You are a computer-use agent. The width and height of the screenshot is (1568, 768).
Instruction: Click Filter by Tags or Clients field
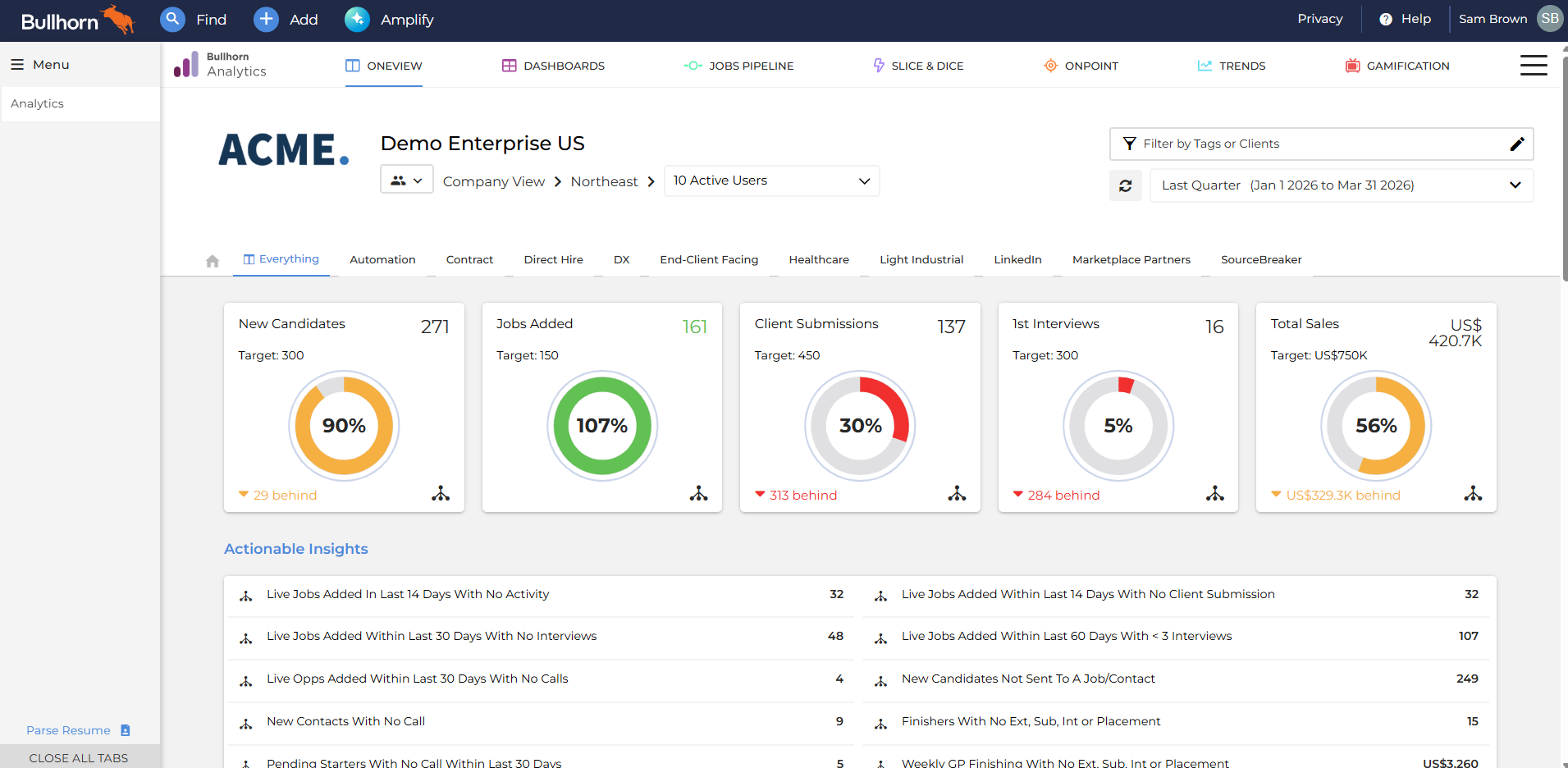pyautogui.click(x=1322, y=144)
